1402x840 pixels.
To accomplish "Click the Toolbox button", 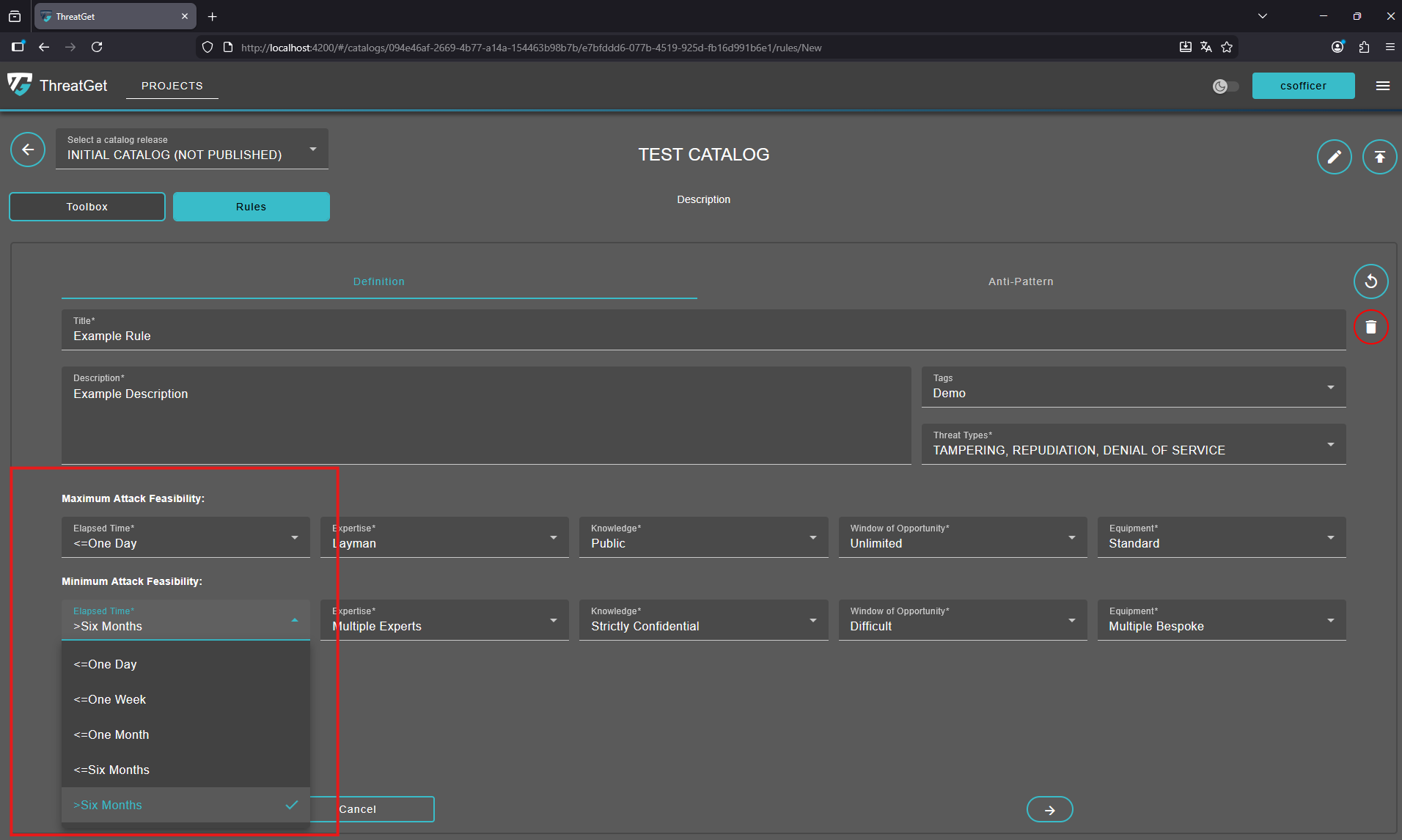I will point(87,207).
